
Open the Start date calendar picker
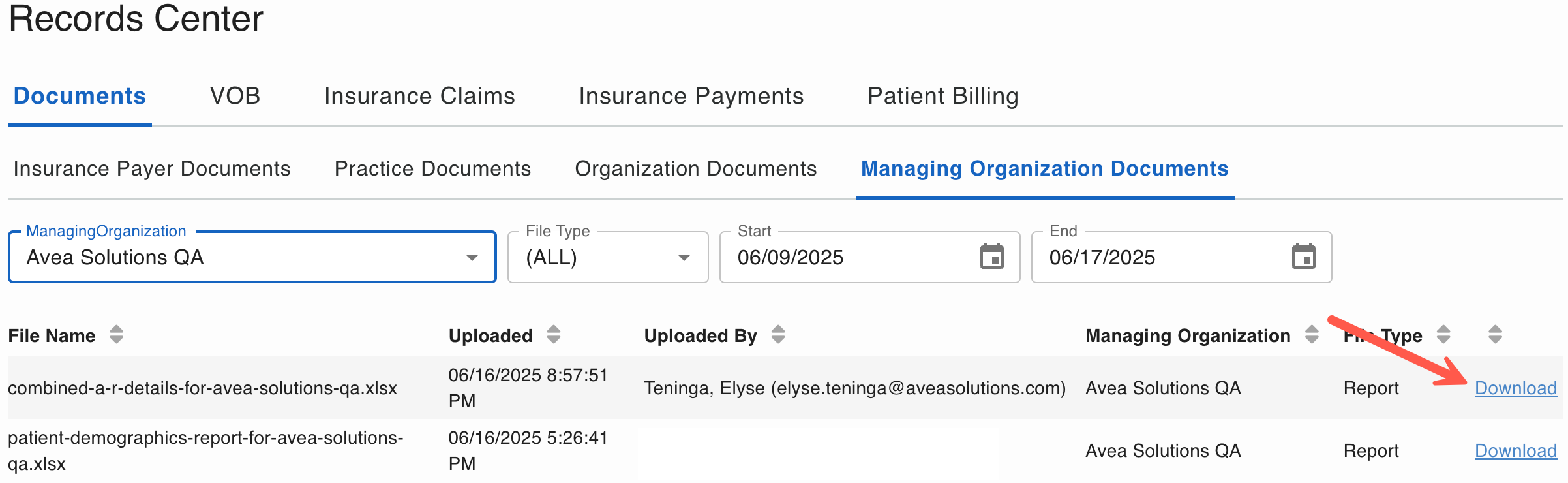coord(991,257)
